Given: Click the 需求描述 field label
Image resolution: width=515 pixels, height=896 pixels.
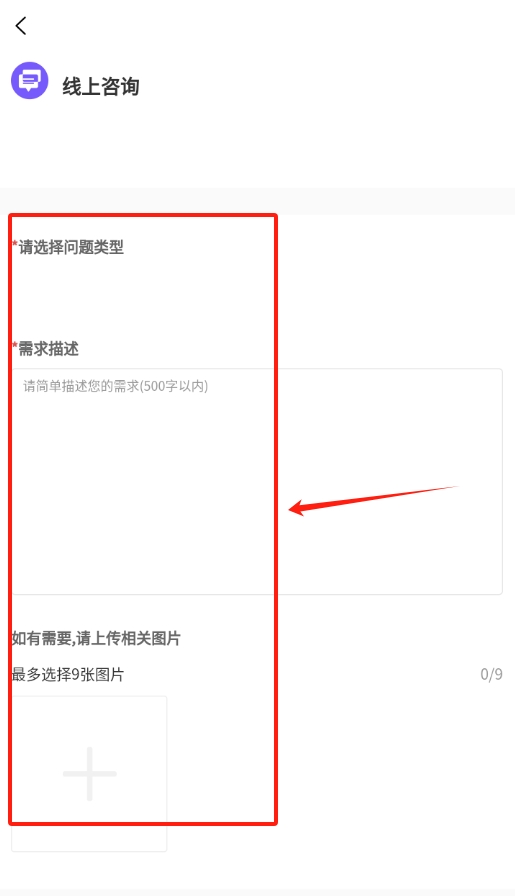Looking at the screenshot, I should click(x=49, y=349).
